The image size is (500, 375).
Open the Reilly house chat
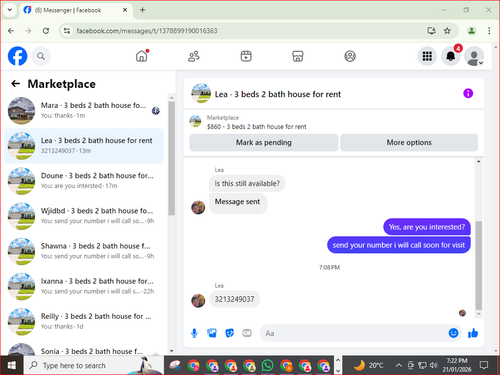(84, 321)
